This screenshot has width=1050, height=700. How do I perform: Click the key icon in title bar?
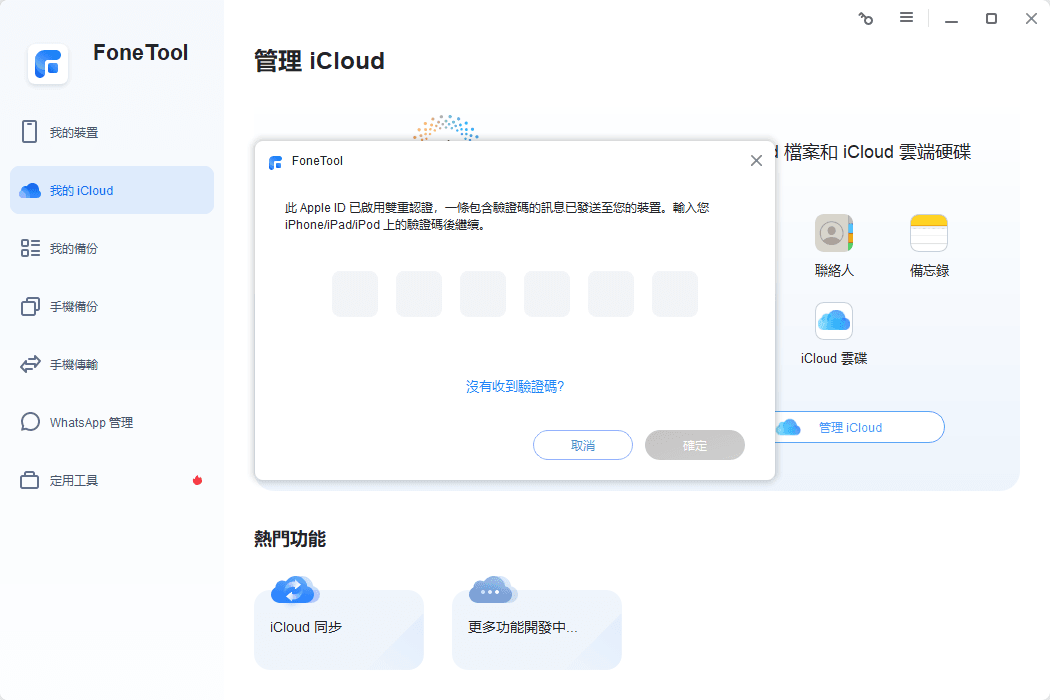[866, 18]
